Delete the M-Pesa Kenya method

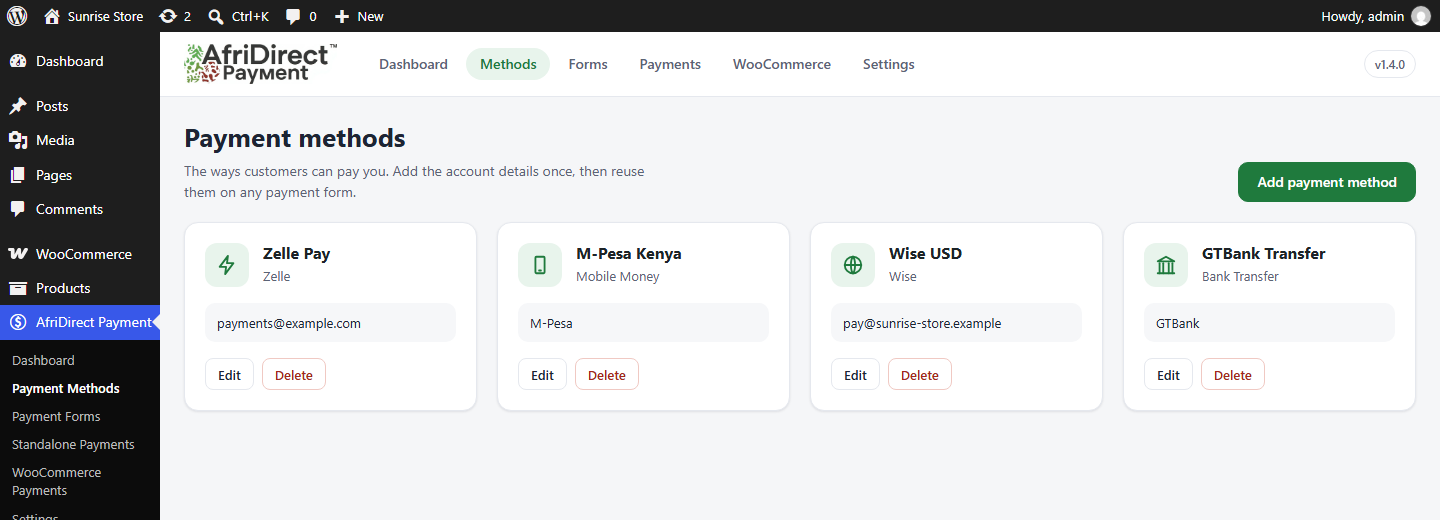(607, 375)
